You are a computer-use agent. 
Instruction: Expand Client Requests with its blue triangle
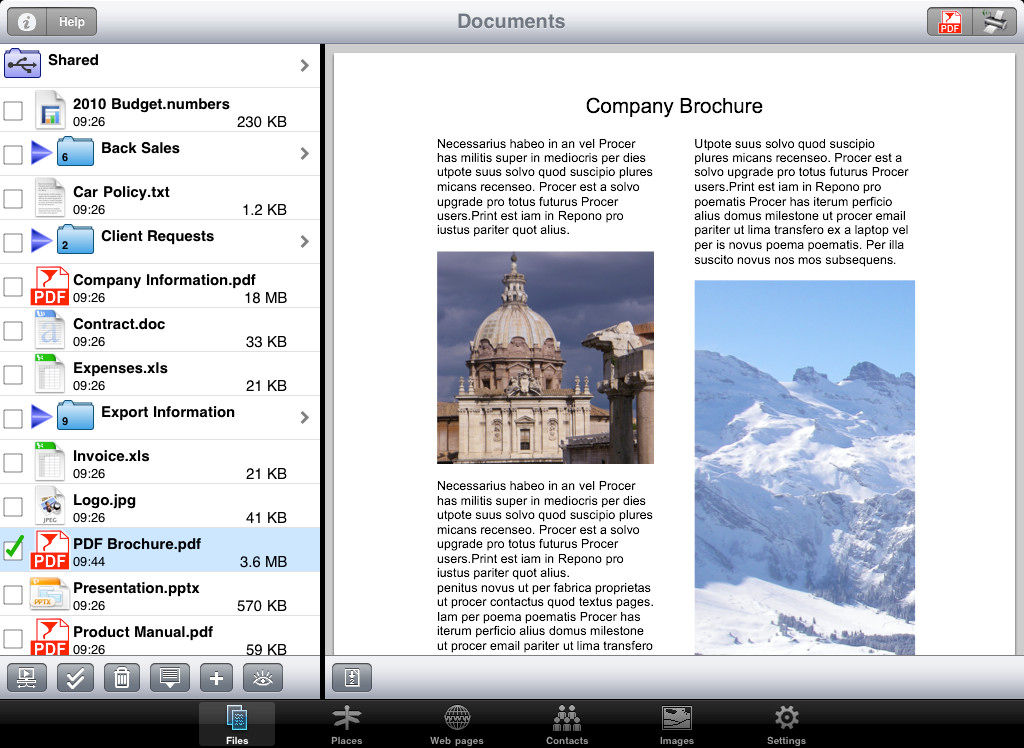click(41, 241)
